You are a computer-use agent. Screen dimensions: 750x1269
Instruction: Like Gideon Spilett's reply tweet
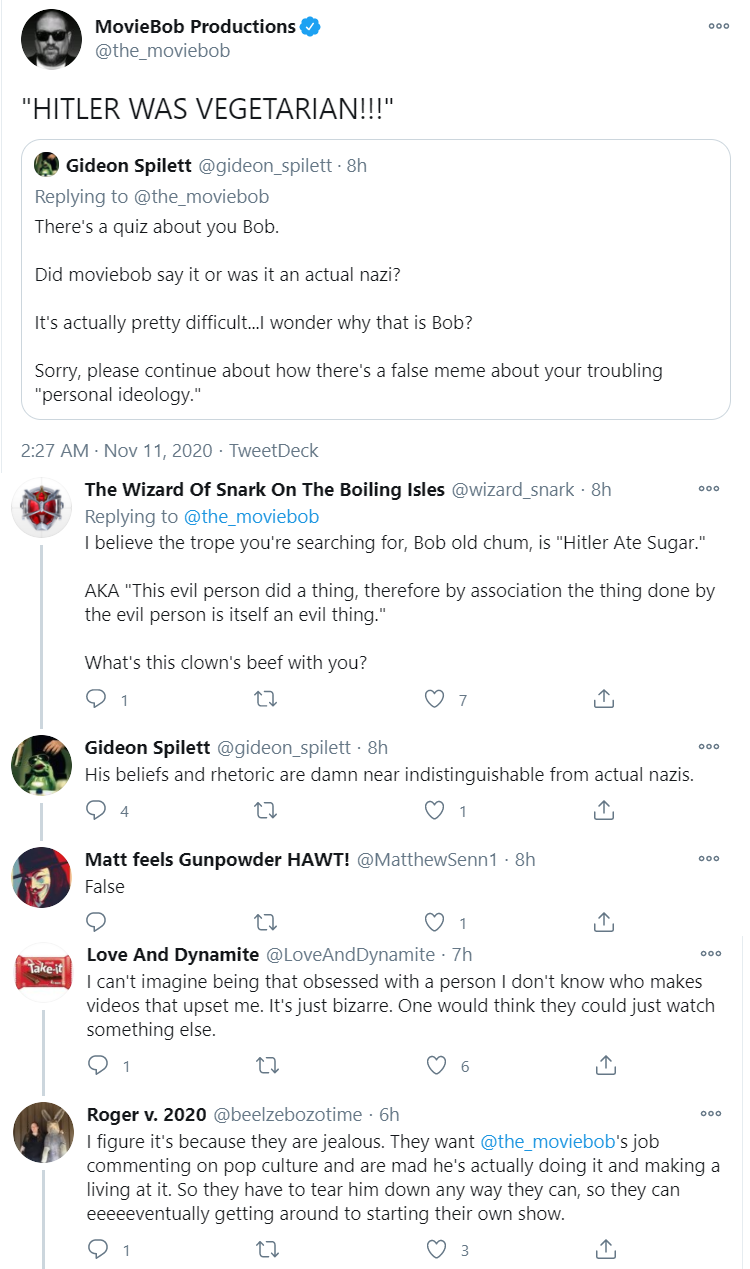pyautogui.click(x=434, y=810)
